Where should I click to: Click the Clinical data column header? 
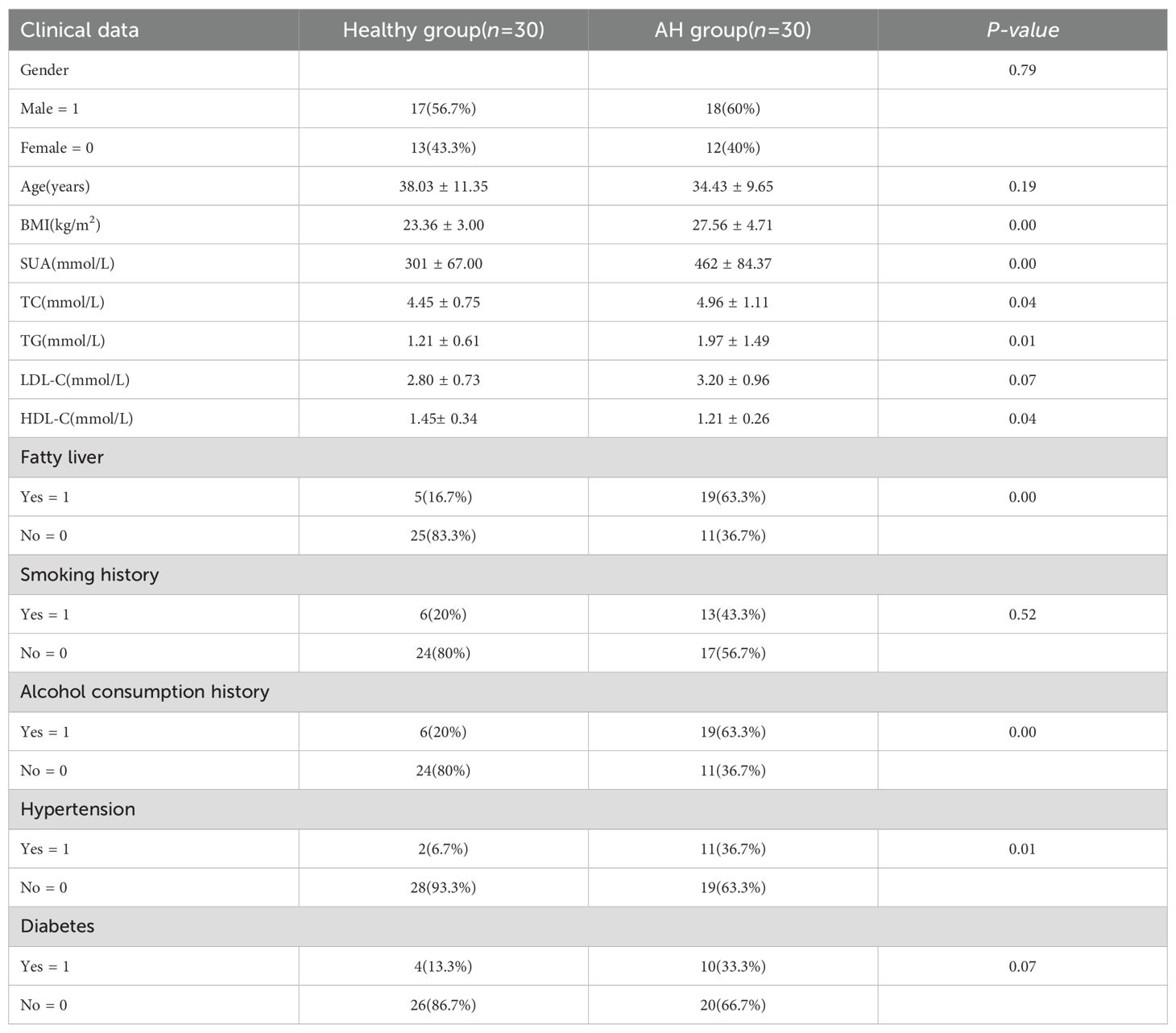point(80,31)
